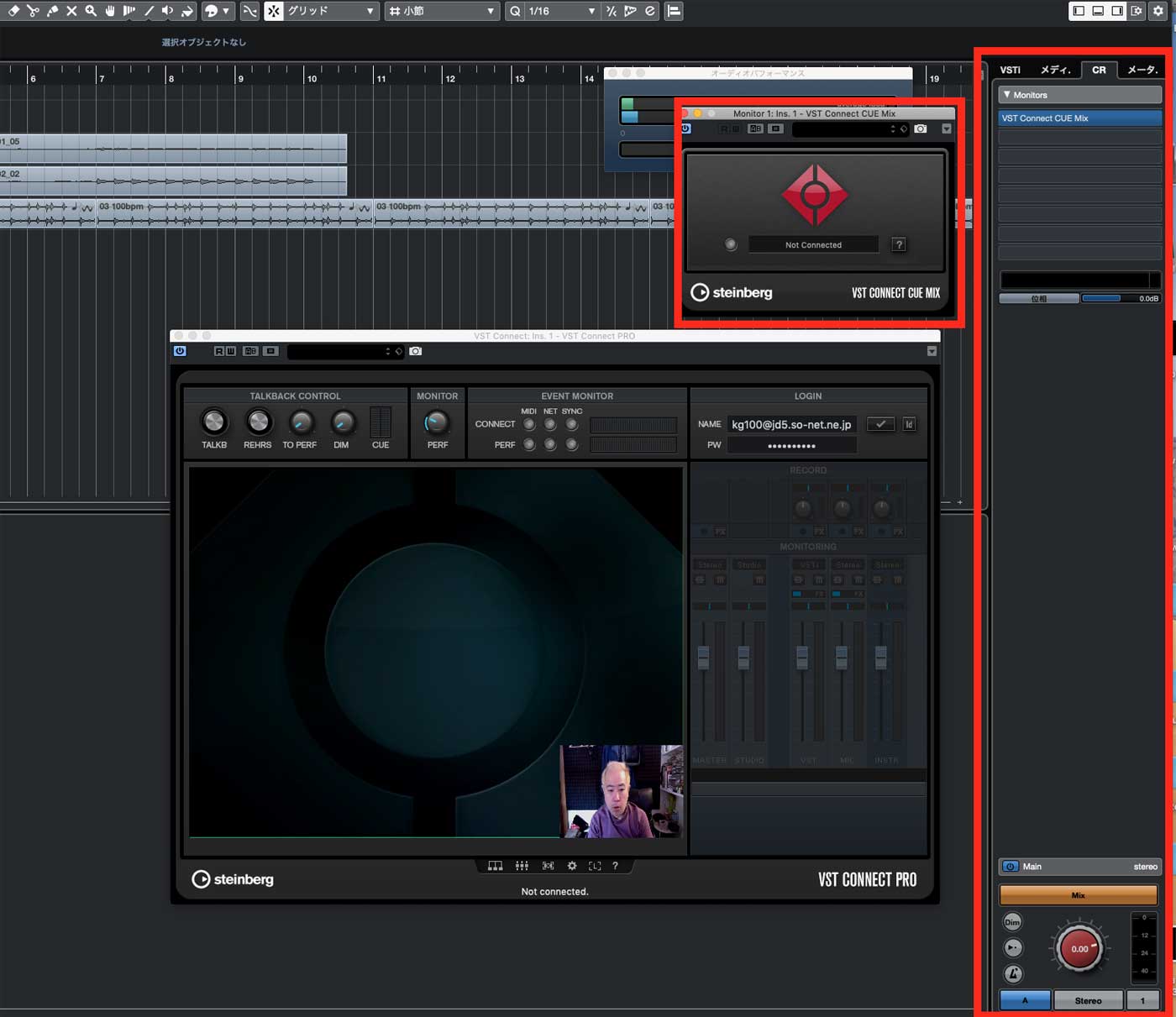The height and width of the screenshot is (1017, 1176).
Task: Select the Line draw tool
Action: (149, 11)
